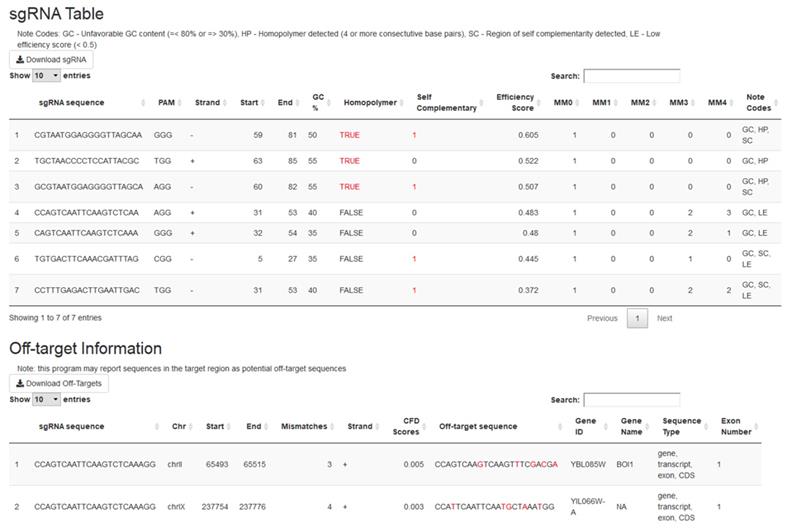Open the Off-target entries-per-page dropdown

coord(46,399)
